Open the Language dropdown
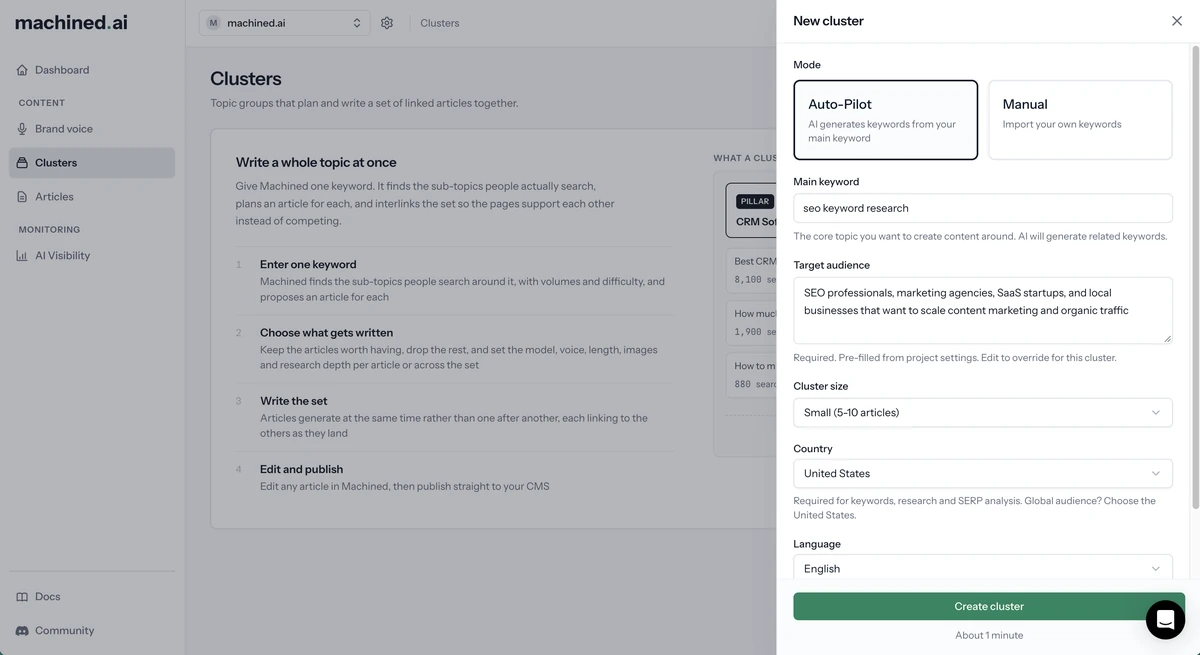1200x655 pixels. click(983, 567)
